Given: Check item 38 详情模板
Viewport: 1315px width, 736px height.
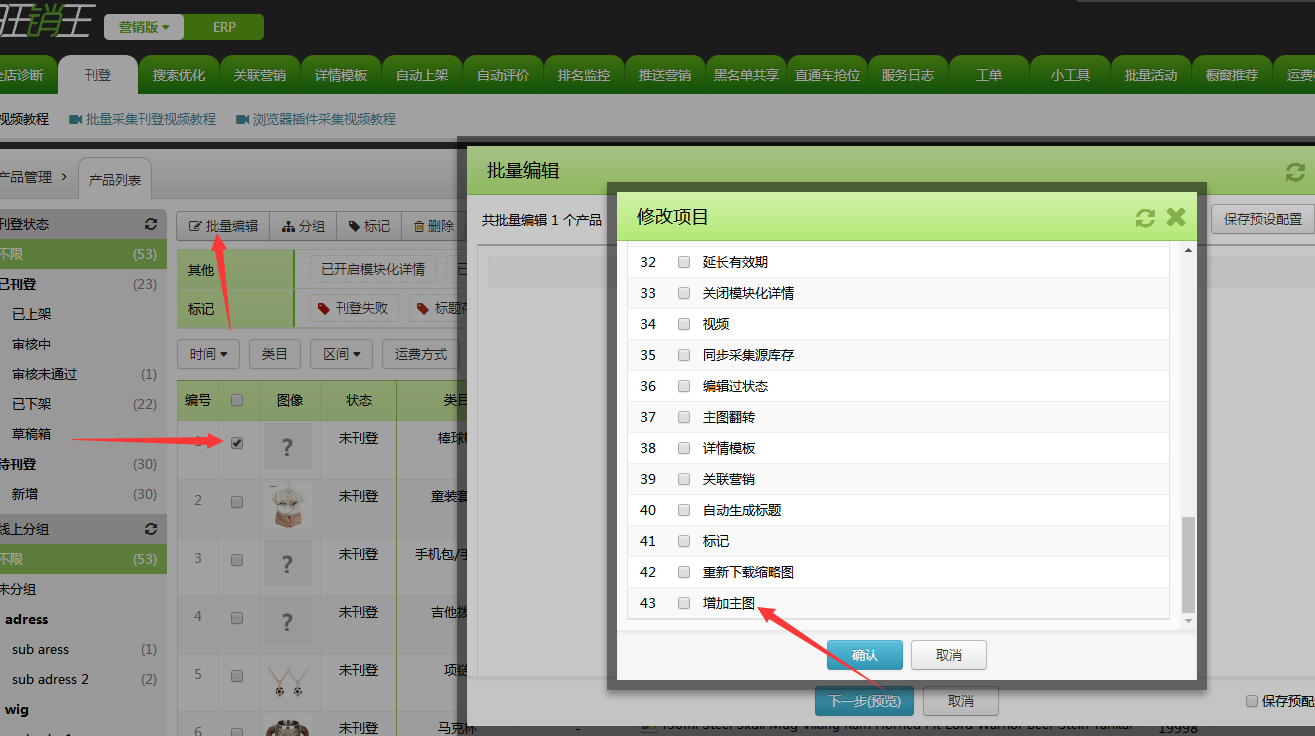Looking at the screenshot, I should coord(684,448).
